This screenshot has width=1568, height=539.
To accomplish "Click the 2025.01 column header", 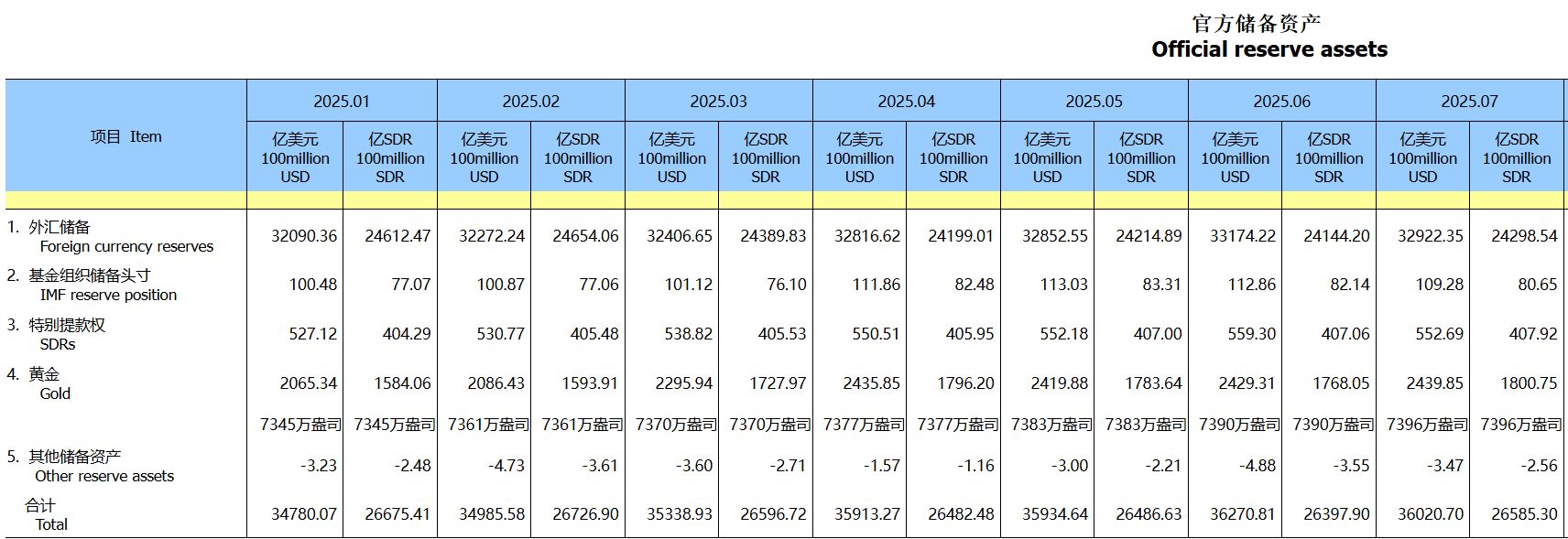I will (342, 102).
